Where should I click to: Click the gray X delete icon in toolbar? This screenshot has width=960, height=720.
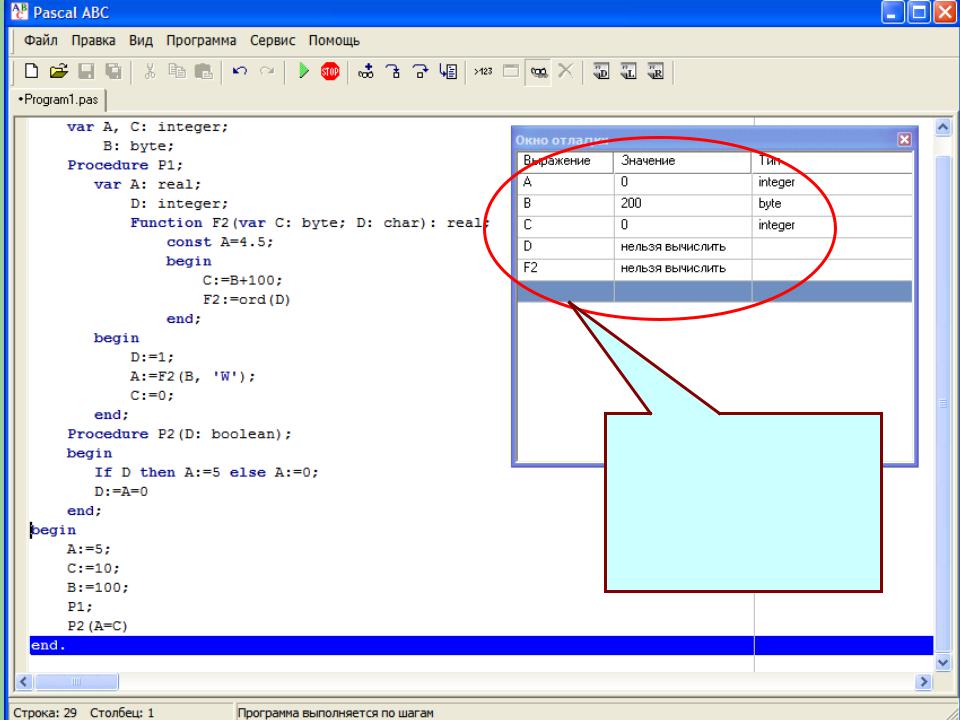(x=566, y=72)
